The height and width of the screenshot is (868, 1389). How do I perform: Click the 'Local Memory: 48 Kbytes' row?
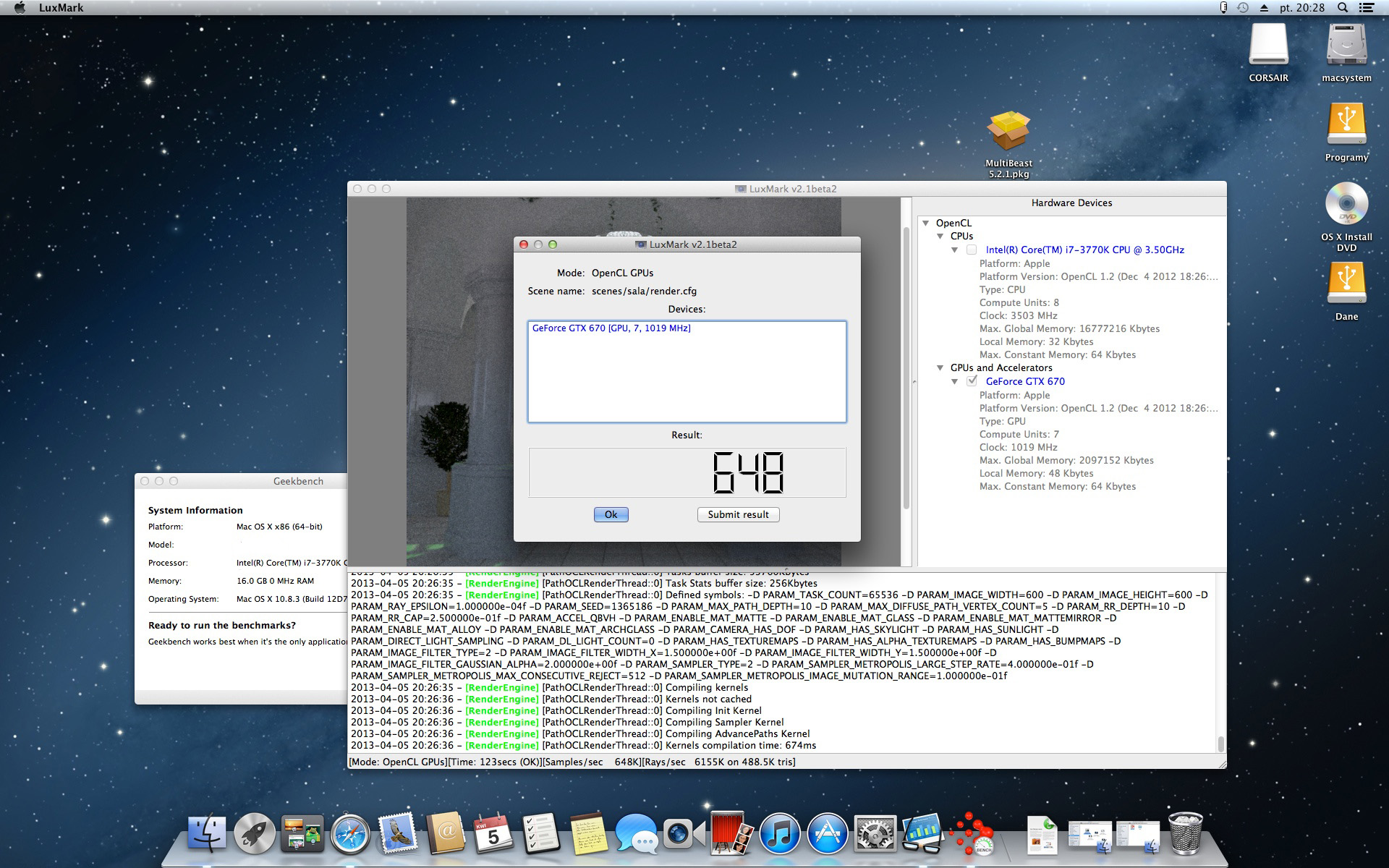tap(1036, 474)
